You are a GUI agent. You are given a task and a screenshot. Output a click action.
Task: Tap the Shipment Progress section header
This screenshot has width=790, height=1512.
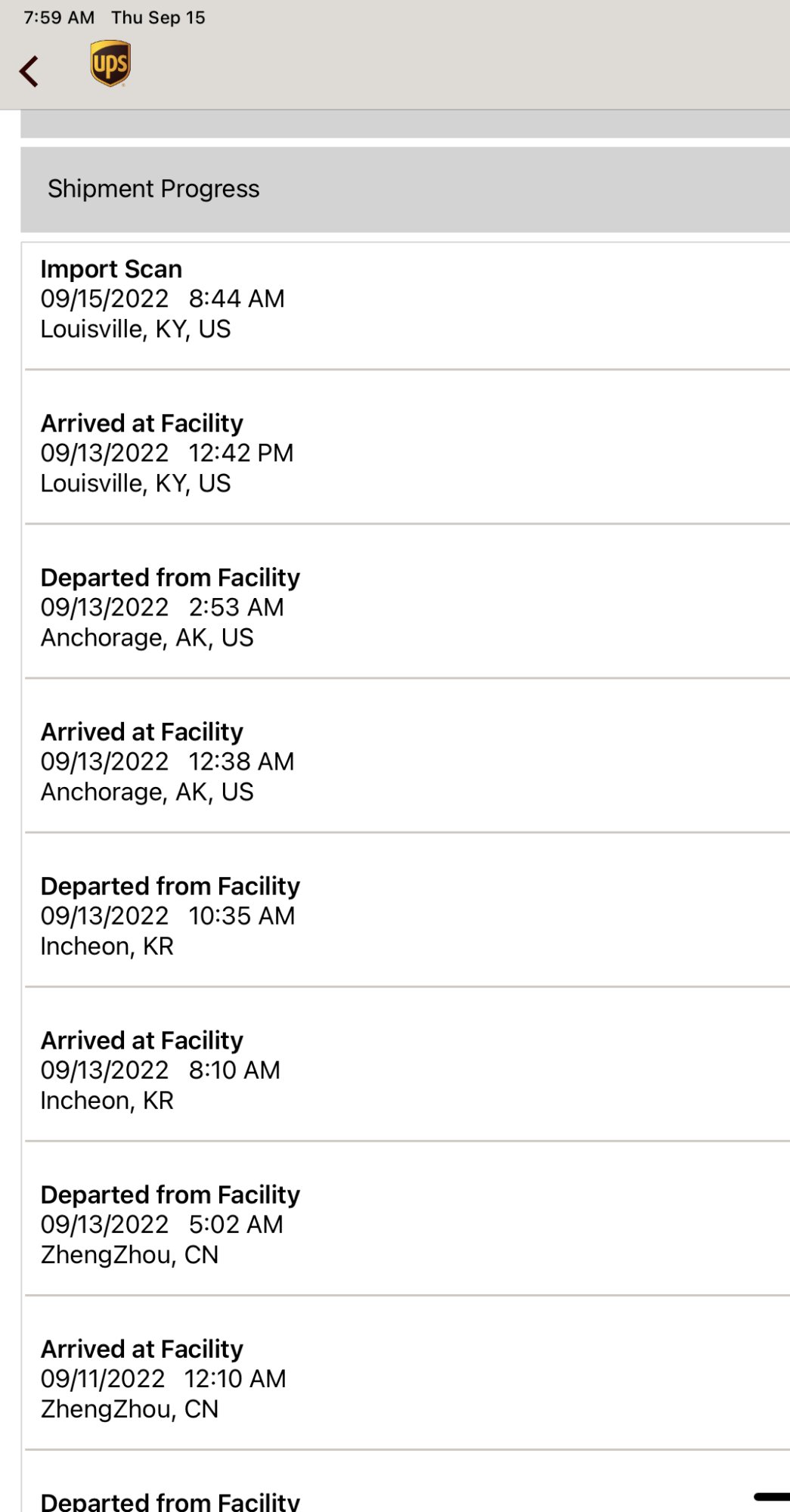point(153,189)
